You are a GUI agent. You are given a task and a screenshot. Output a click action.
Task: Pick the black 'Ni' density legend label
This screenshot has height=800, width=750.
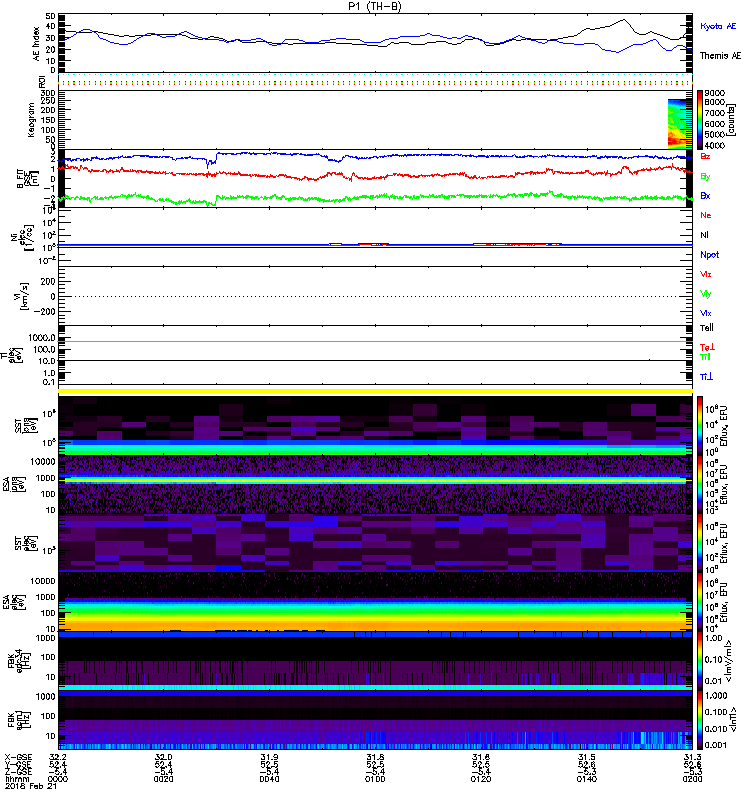tap(704, 235)
